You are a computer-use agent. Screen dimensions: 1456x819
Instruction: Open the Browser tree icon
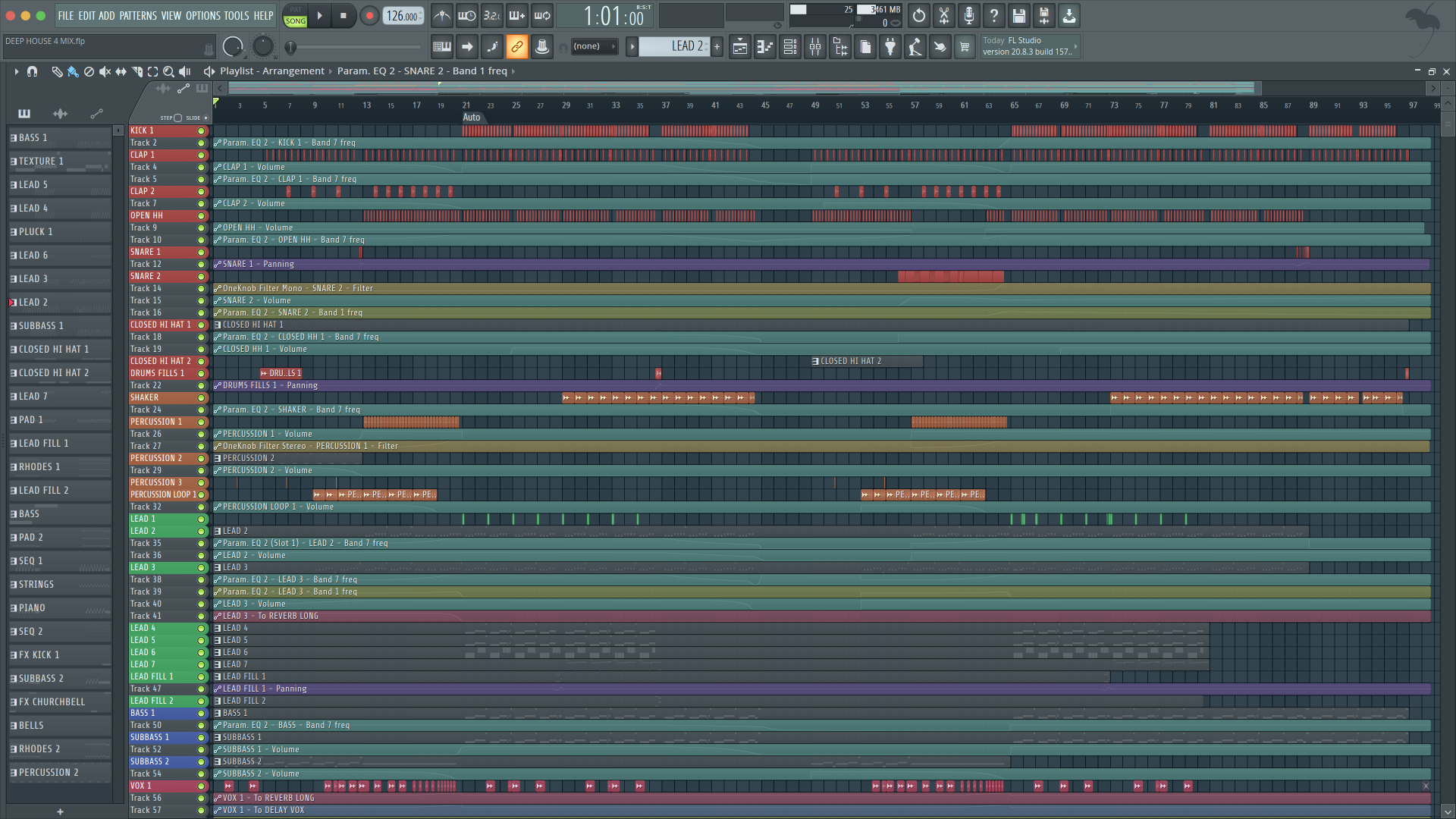click(x=840, y=47)
